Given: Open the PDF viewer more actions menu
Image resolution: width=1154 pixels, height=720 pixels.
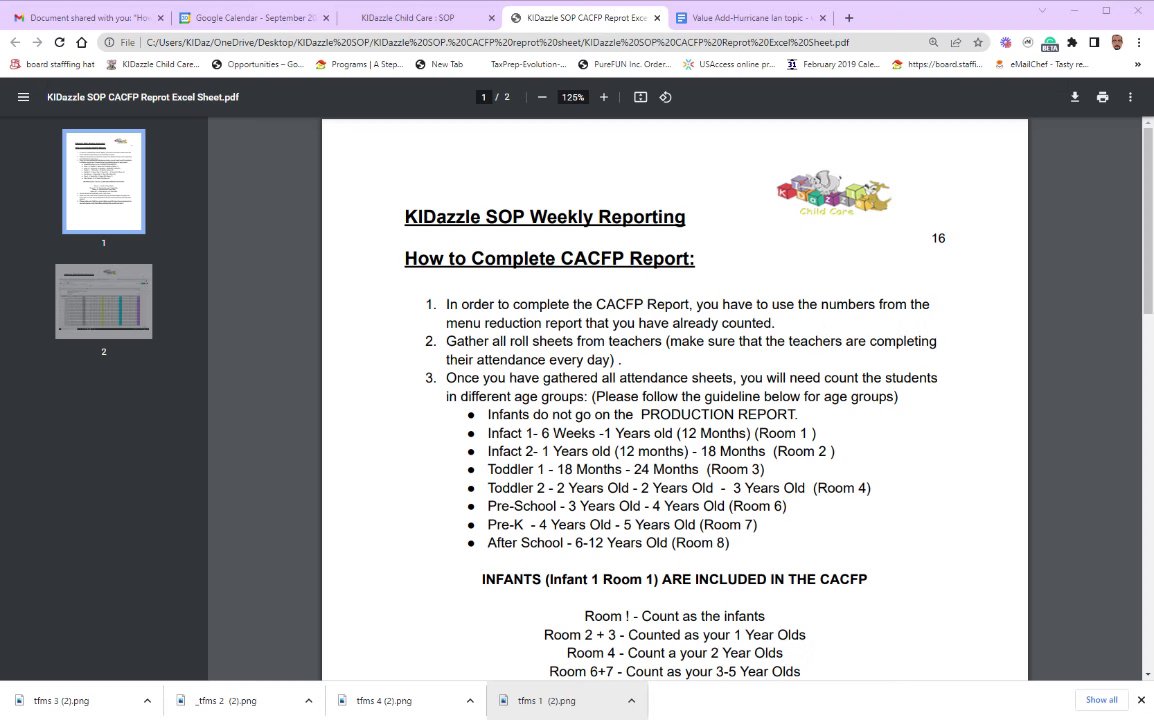Looking at the screenshot, I should point(1130,97).
